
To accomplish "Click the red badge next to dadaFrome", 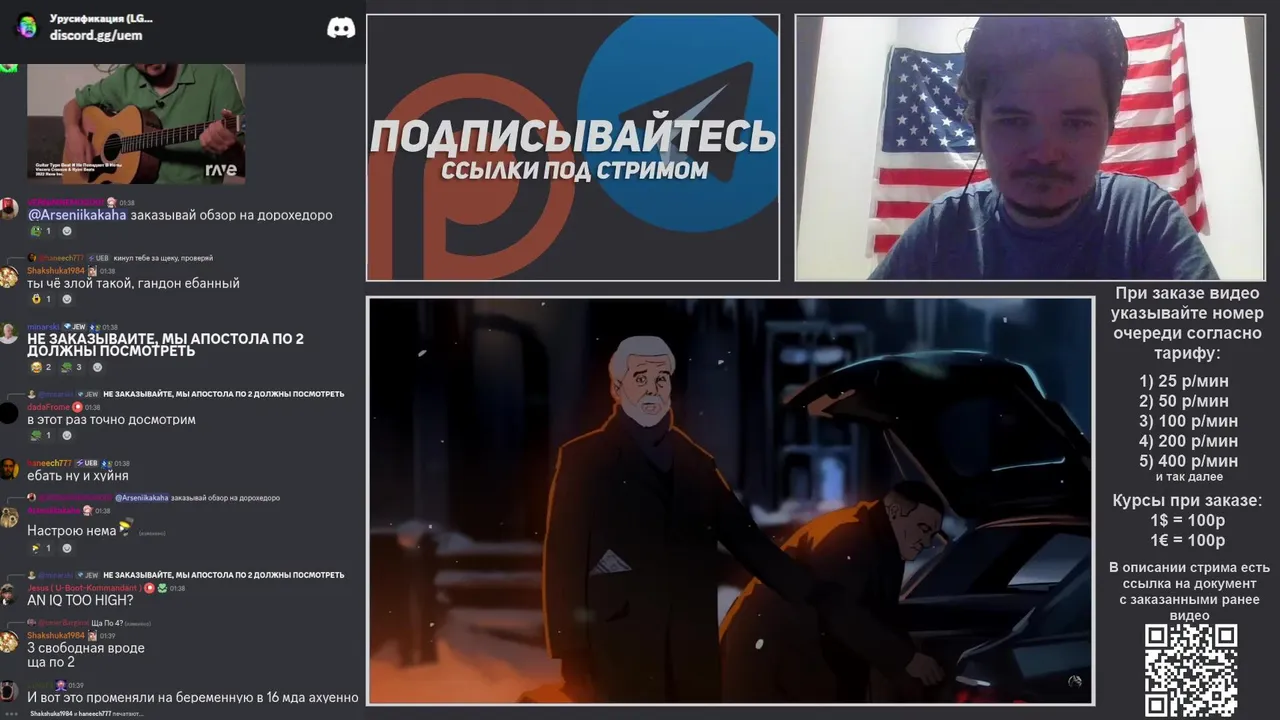I will tap(77, 407).
